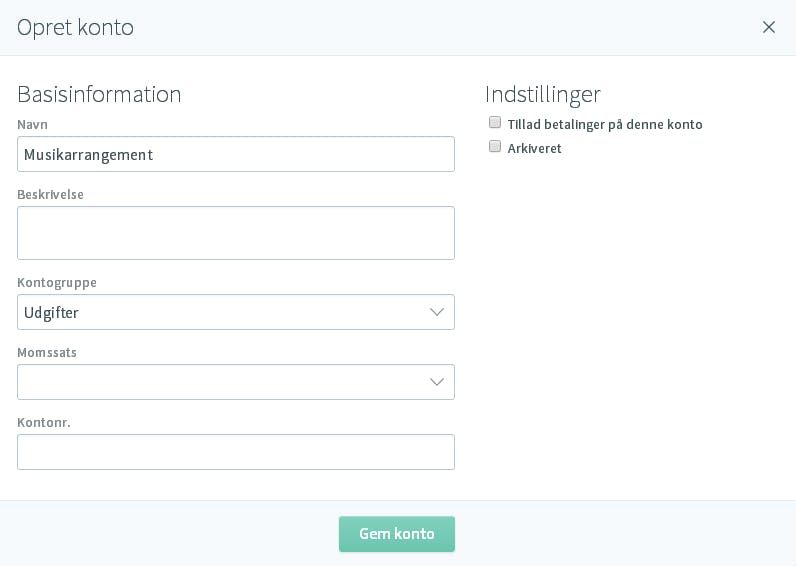Click the green Gem konto button
Screen dimensions: 796x566
pos(396,534)
